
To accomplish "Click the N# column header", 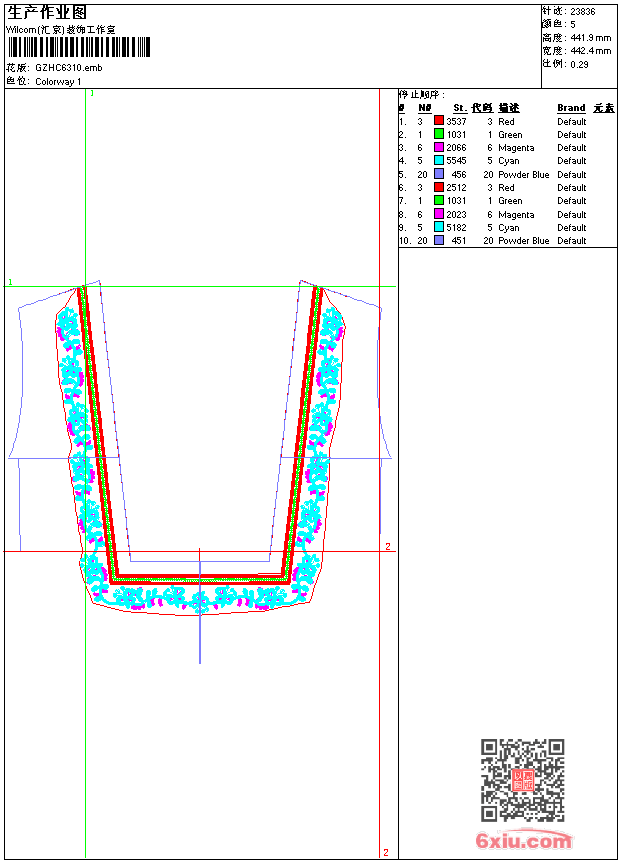I will pos(425,108).
